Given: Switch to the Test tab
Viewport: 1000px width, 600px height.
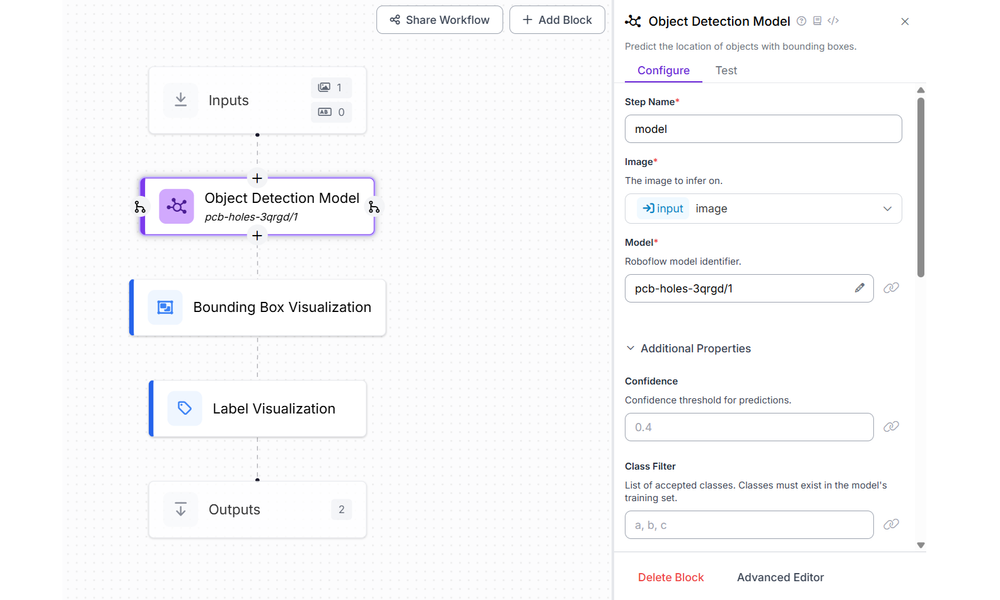Looking at the screenshot, I should 726,70.
